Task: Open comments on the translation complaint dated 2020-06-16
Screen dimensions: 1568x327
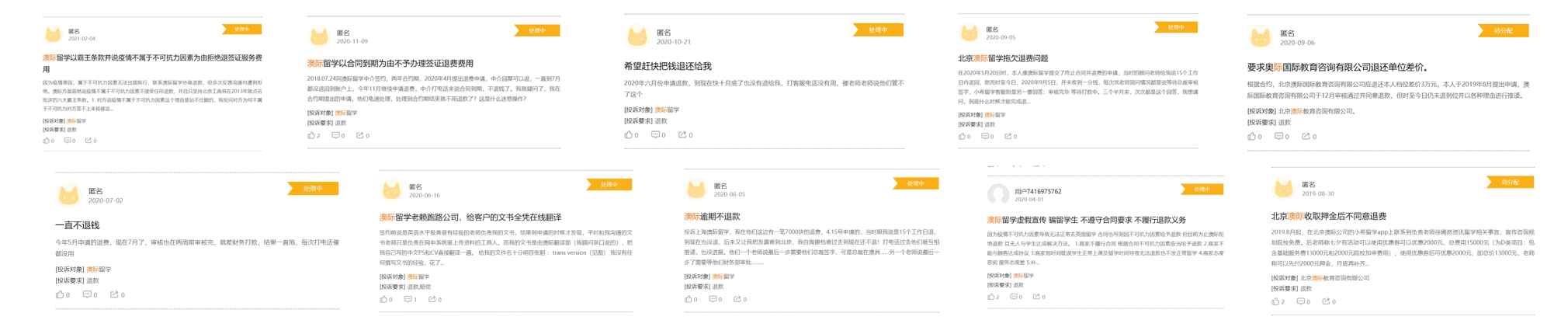Action: tap(408, 299)
